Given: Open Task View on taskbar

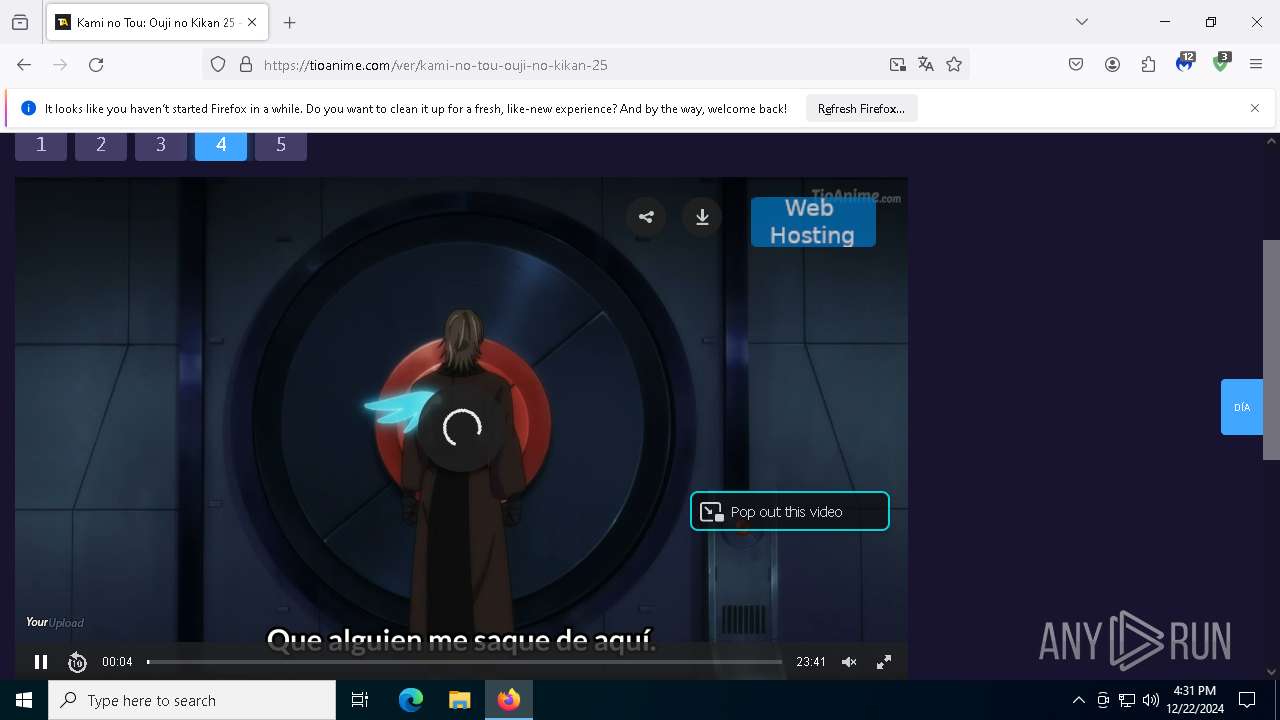Looking at the screenshot, I should pyautogui.click(x=360, y=700).
